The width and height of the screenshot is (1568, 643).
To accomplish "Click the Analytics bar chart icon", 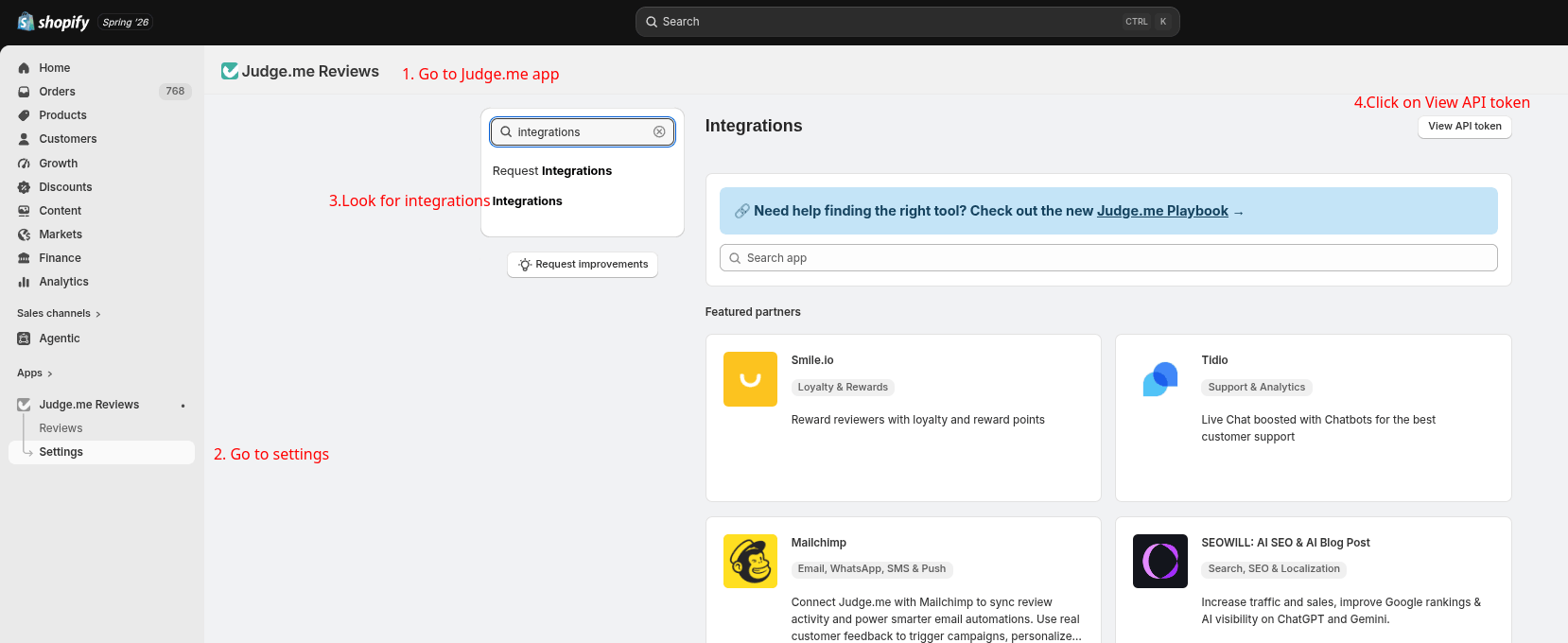I will 24,282.
